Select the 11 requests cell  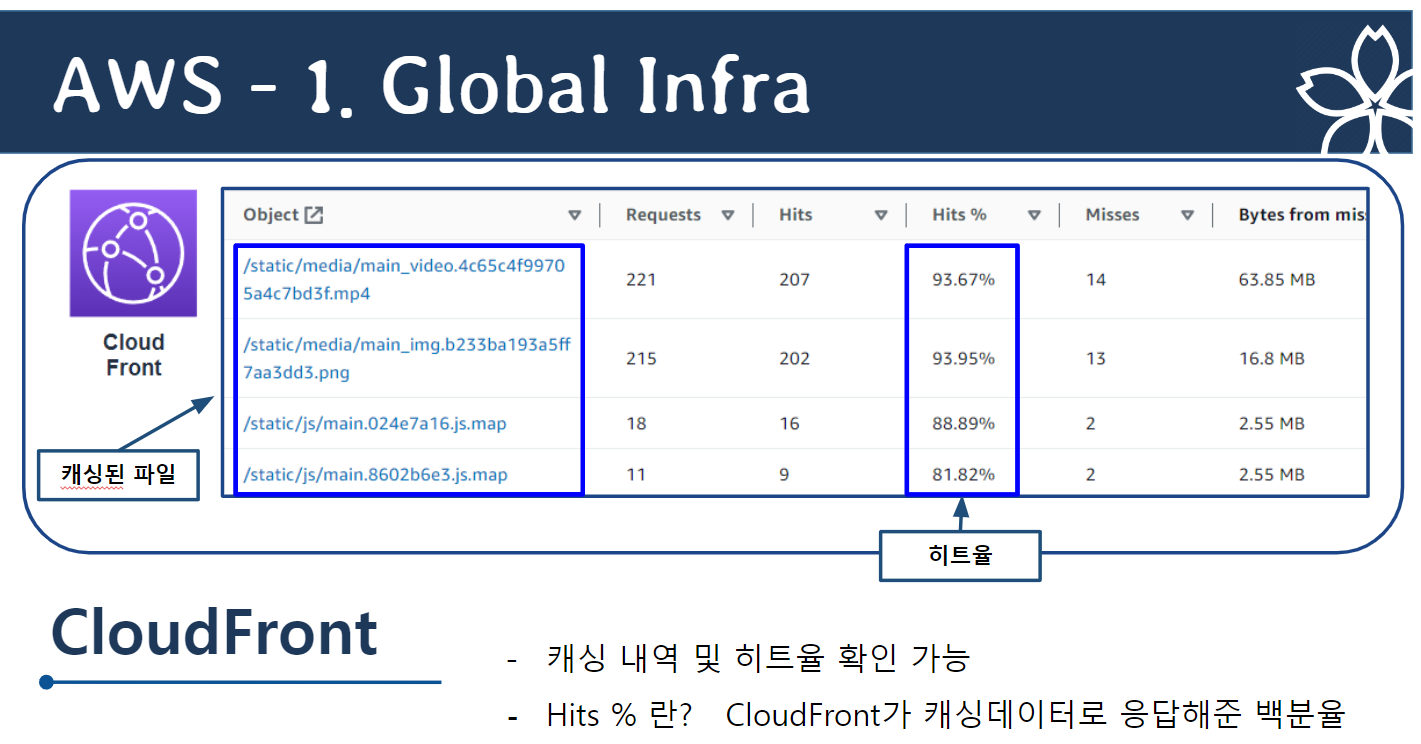[x=636, y=475]
